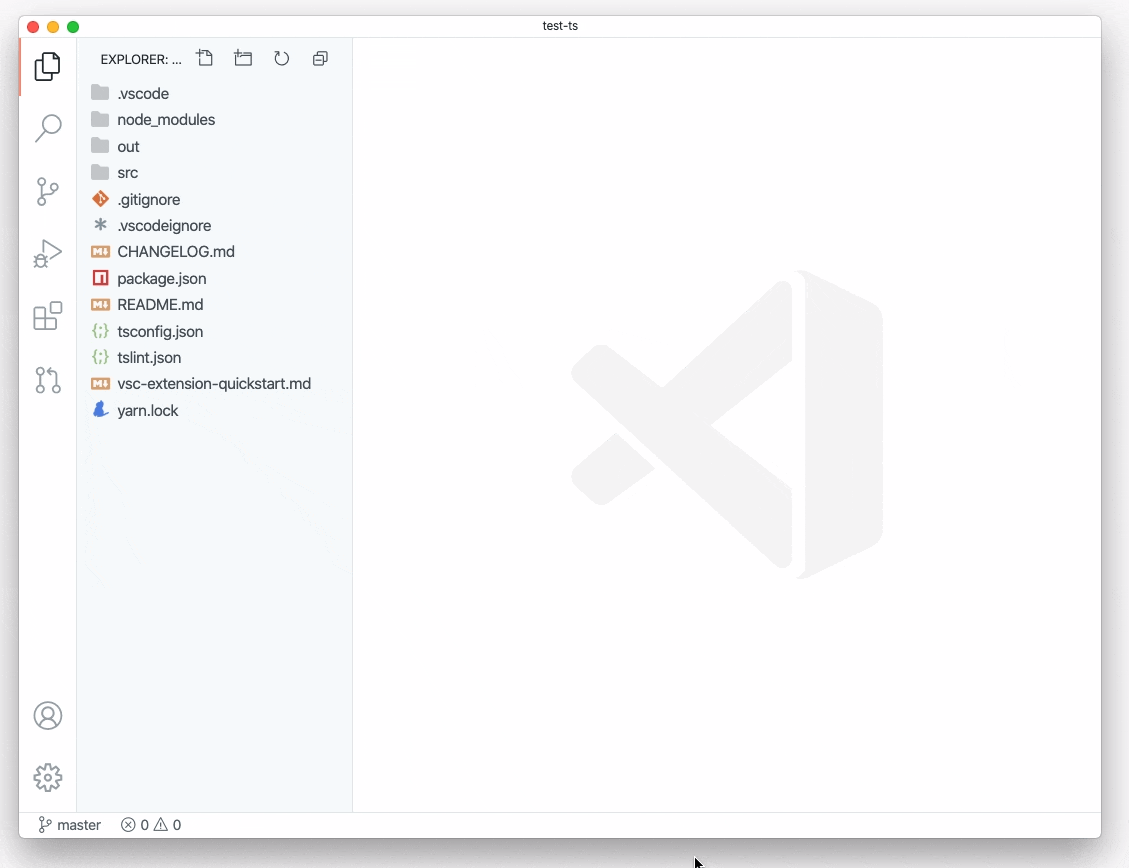The image size is (1129, 868).
Task: Open the Search view icon
Action: tap(47, 128)
